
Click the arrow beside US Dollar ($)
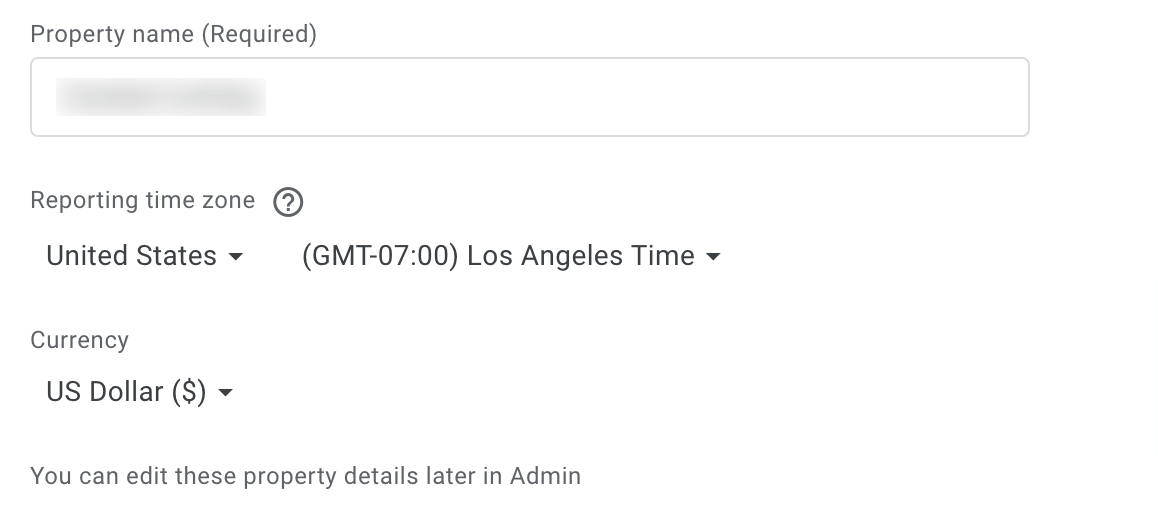[226, 393]
